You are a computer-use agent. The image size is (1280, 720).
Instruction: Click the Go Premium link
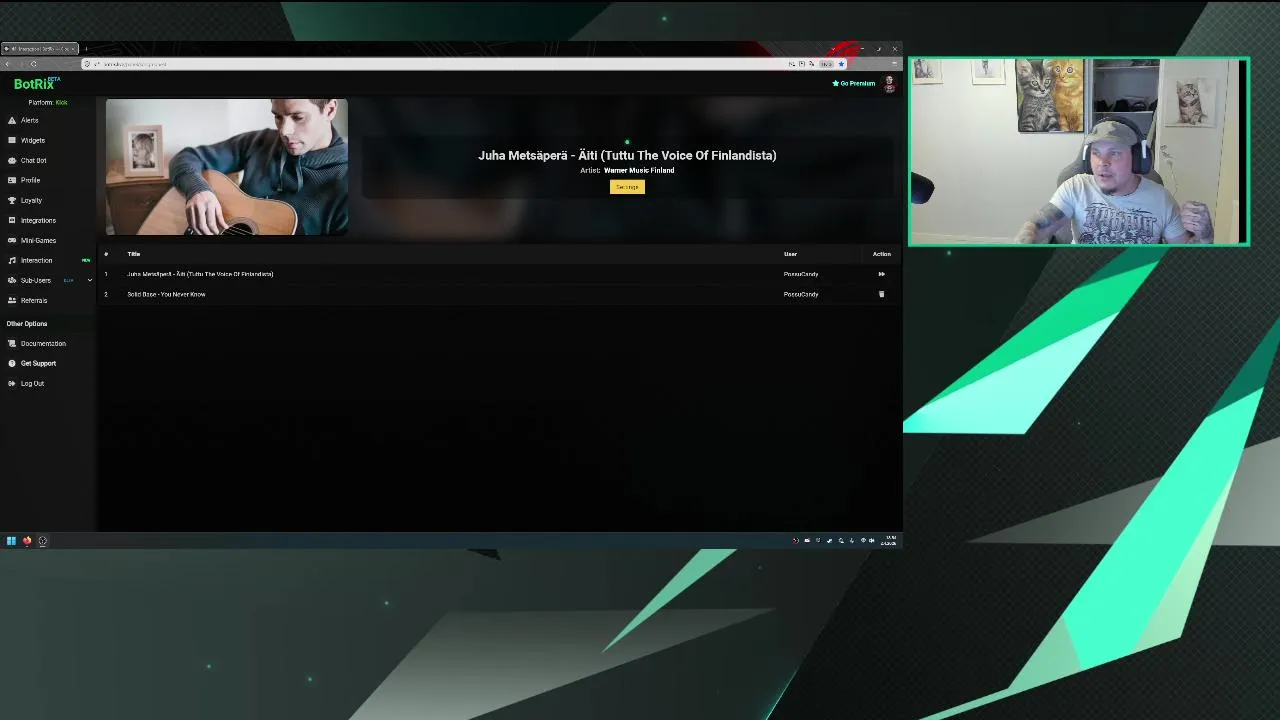tap(854, 84)
